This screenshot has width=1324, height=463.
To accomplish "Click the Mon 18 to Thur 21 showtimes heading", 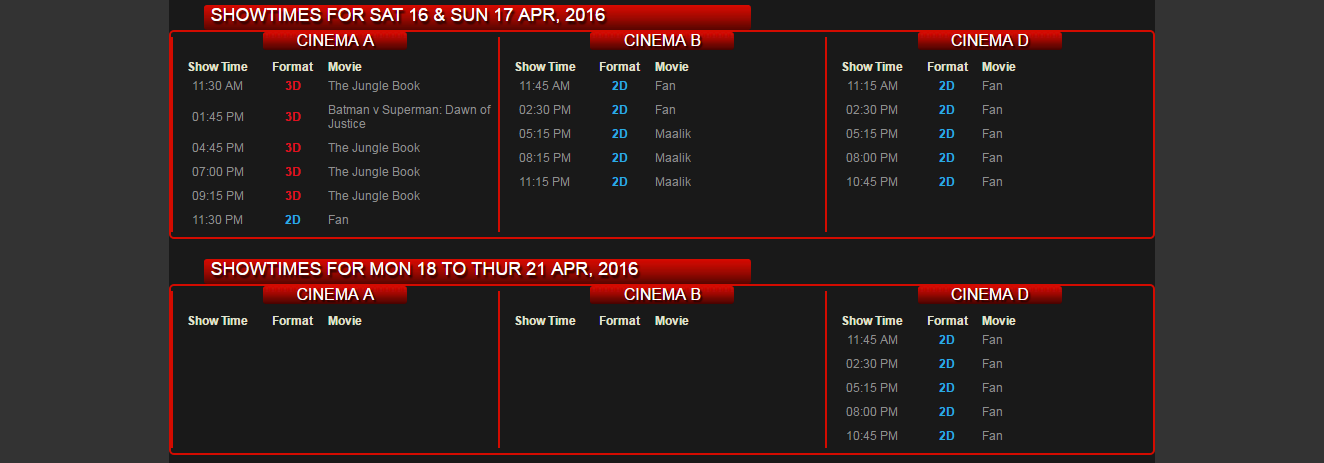I will [x=477, y=270].
